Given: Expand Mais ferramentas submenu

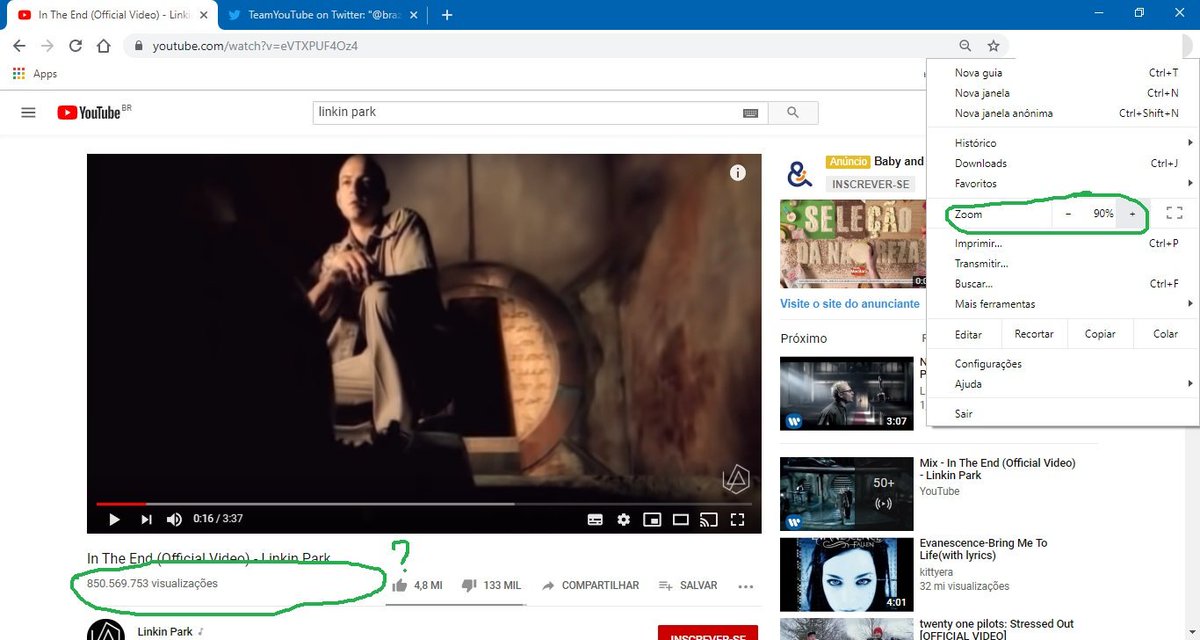Looking at the screenshot, I should coord(1064,304).
